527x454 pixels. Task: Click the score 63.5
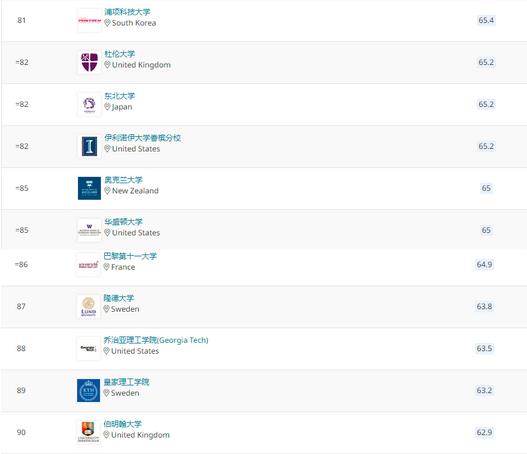(x=484, y=348)
